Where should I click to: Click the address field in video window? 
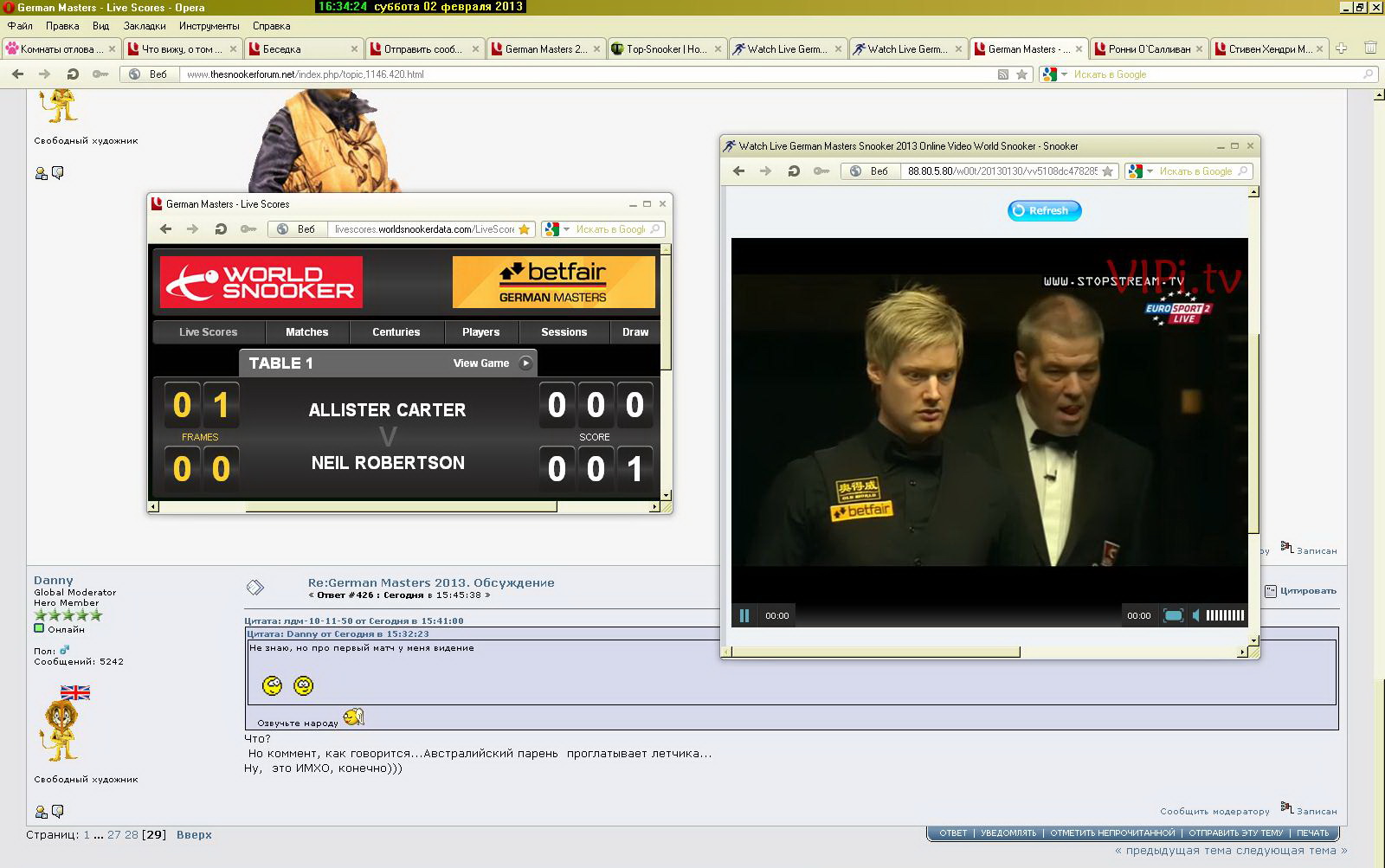(x=1001, y=171)
